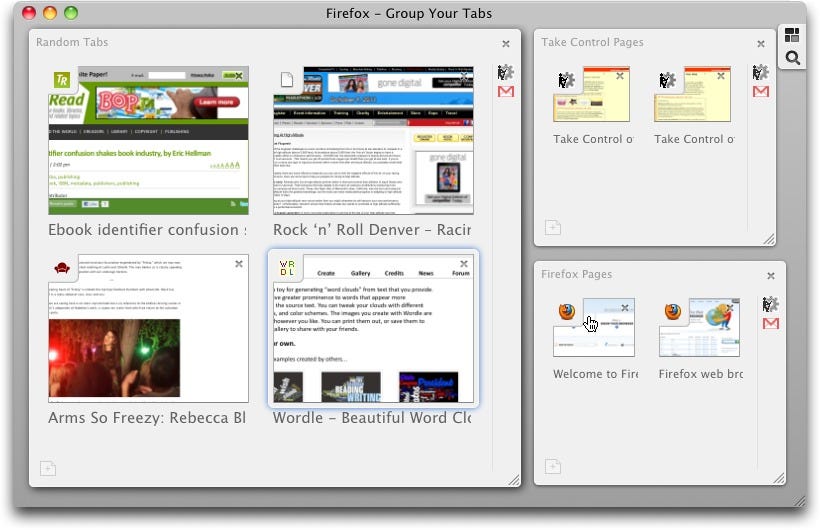Open tab search magnifier icon
This screenshot has height=530, width=820.
tap(793, 58)
